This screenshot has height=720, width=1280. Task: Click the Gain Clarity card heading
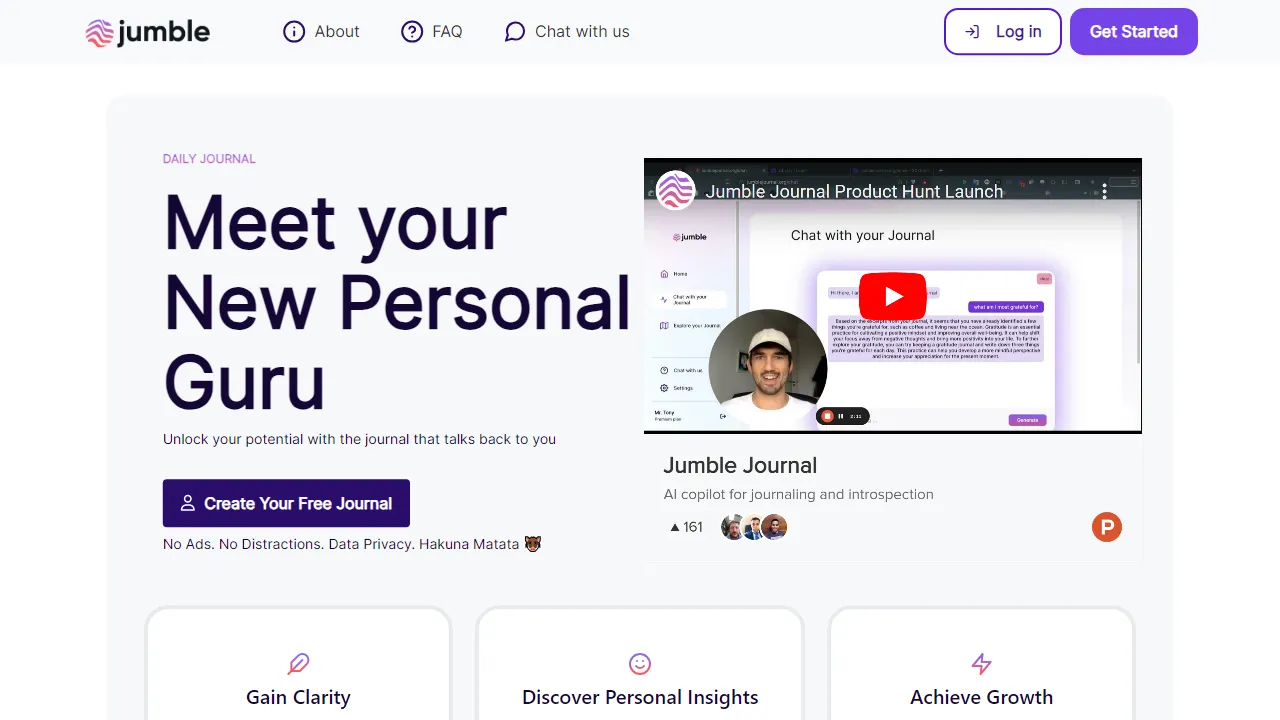click(x=298, y=697)
